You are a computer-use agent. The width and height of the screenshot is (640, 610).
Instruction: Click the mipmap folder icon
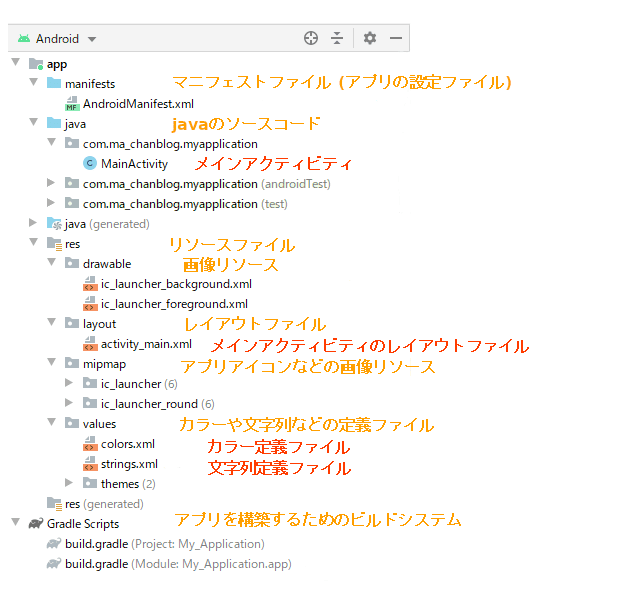(x=72, y=363)
